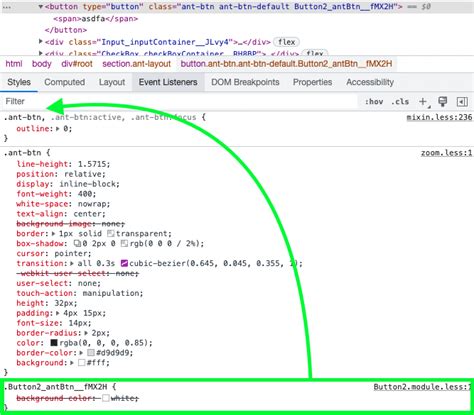Open the Event Listeners tab
The image size is (474, 415).
pyautogui.click(x=168, y=82)
